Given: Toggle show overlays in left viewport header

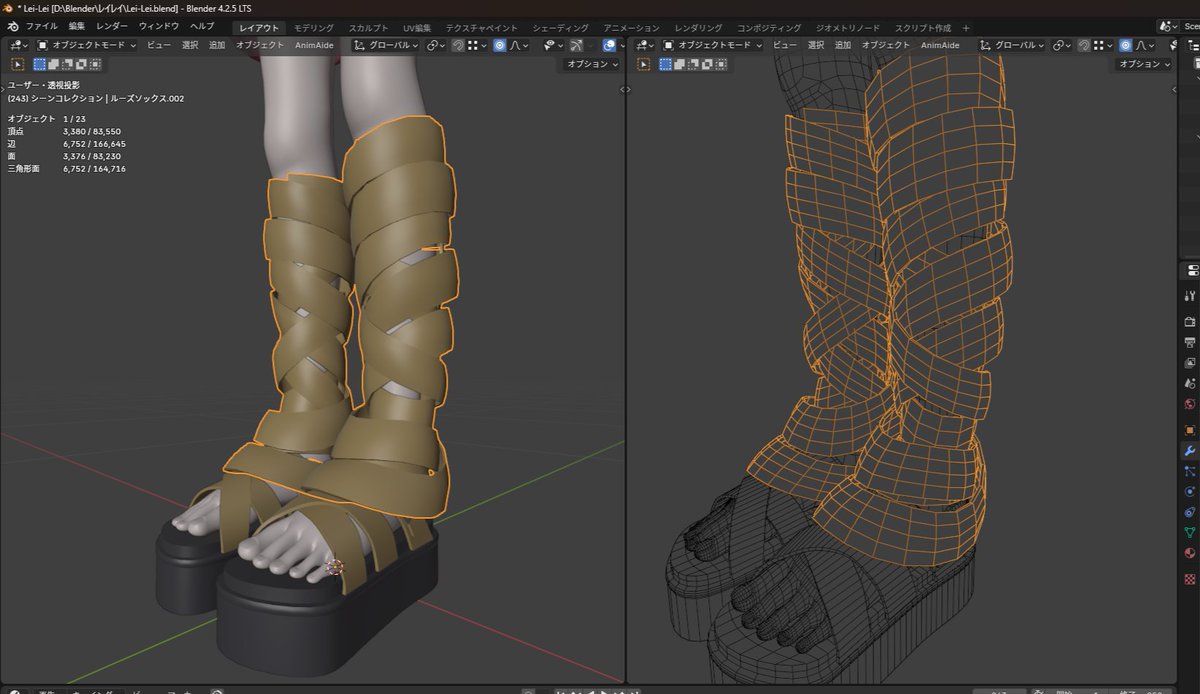Looking at the screenshot, I should tap(611, 45).
